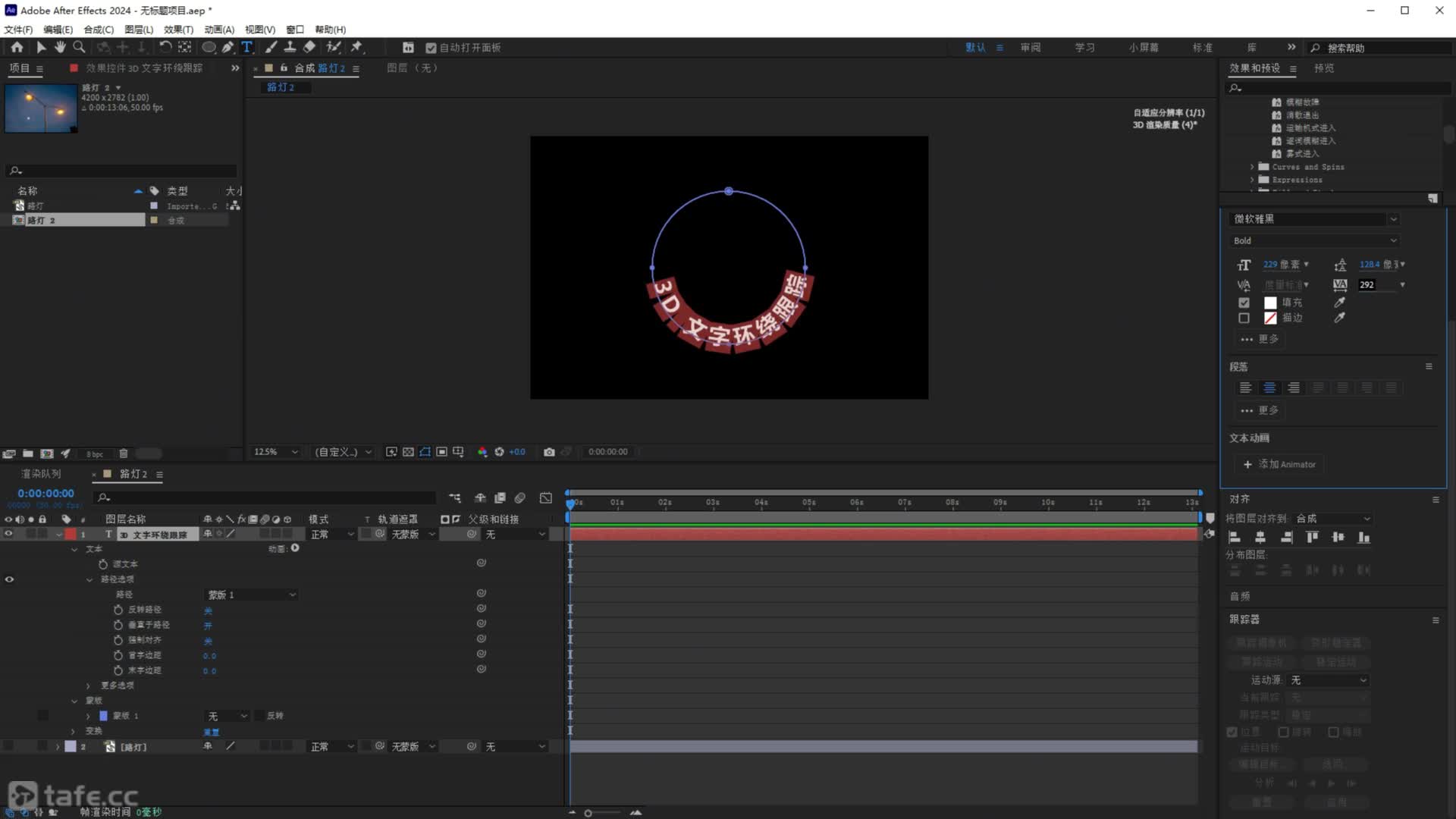Image resolution: width=1456 pixels, height=819 pixels.
Task: Select the Eraser tool
Action: click(309, 47)
